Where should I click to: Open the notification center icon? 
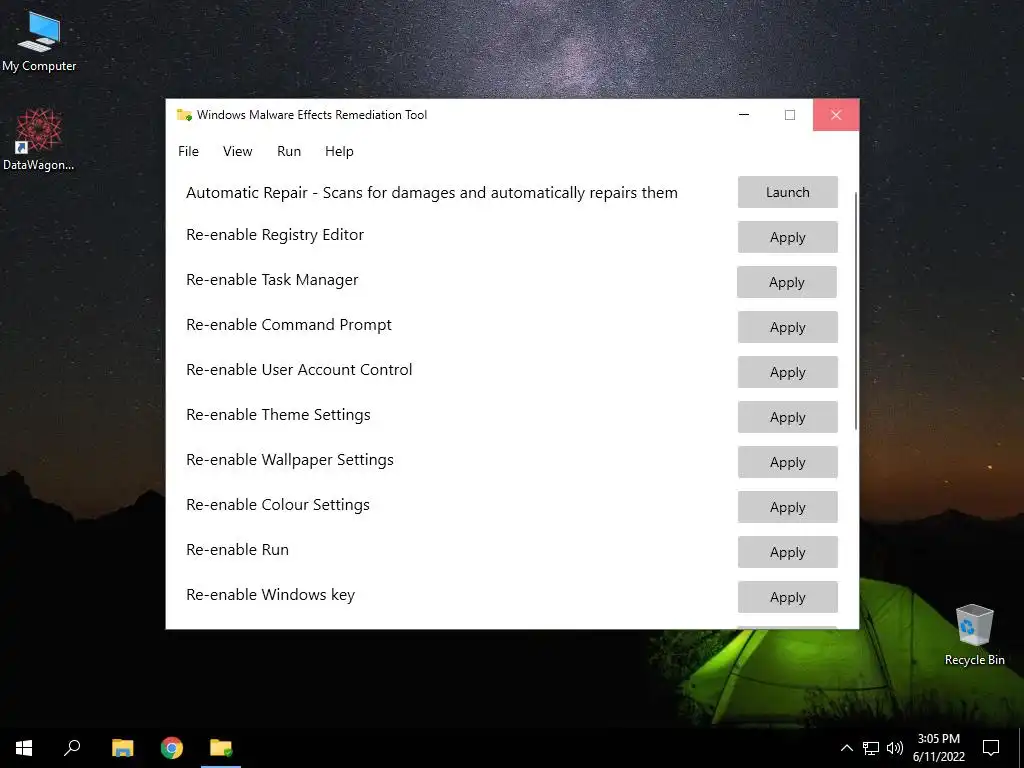991,748
